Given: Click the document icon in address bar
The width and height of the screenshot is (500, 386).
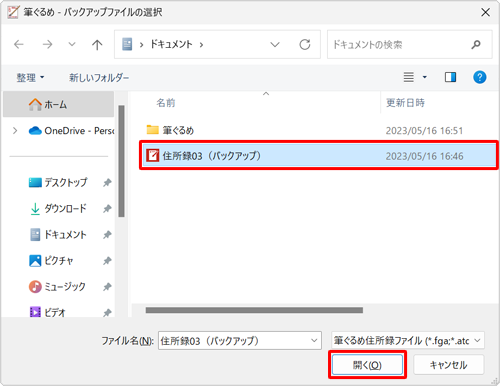Looking at the screenshot, I should (x=127, y=44).
